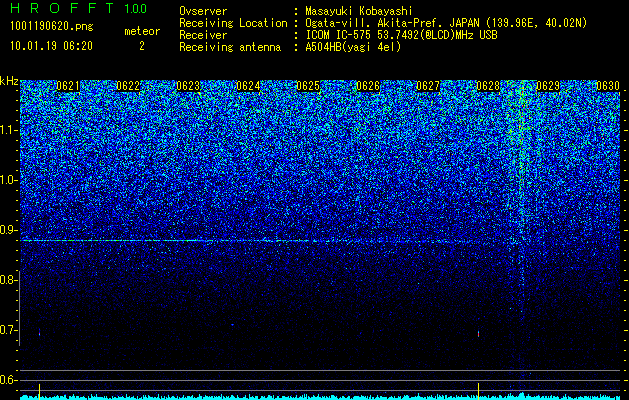Click the 0.6 kHz frequency label
The image size is (629, 400).
pos(9,380)
